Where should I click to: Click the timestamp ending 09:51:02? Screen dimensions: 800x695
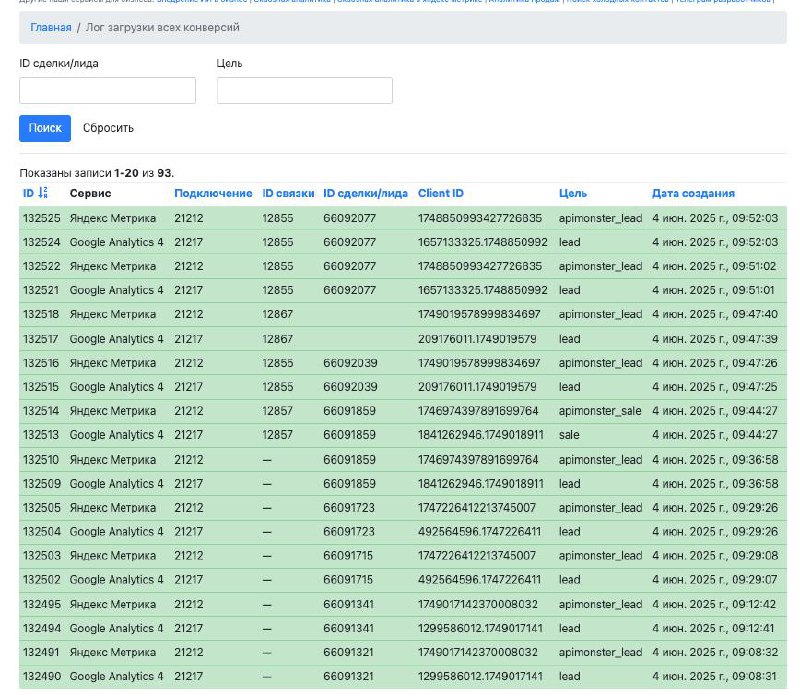[x=714, y=266]
